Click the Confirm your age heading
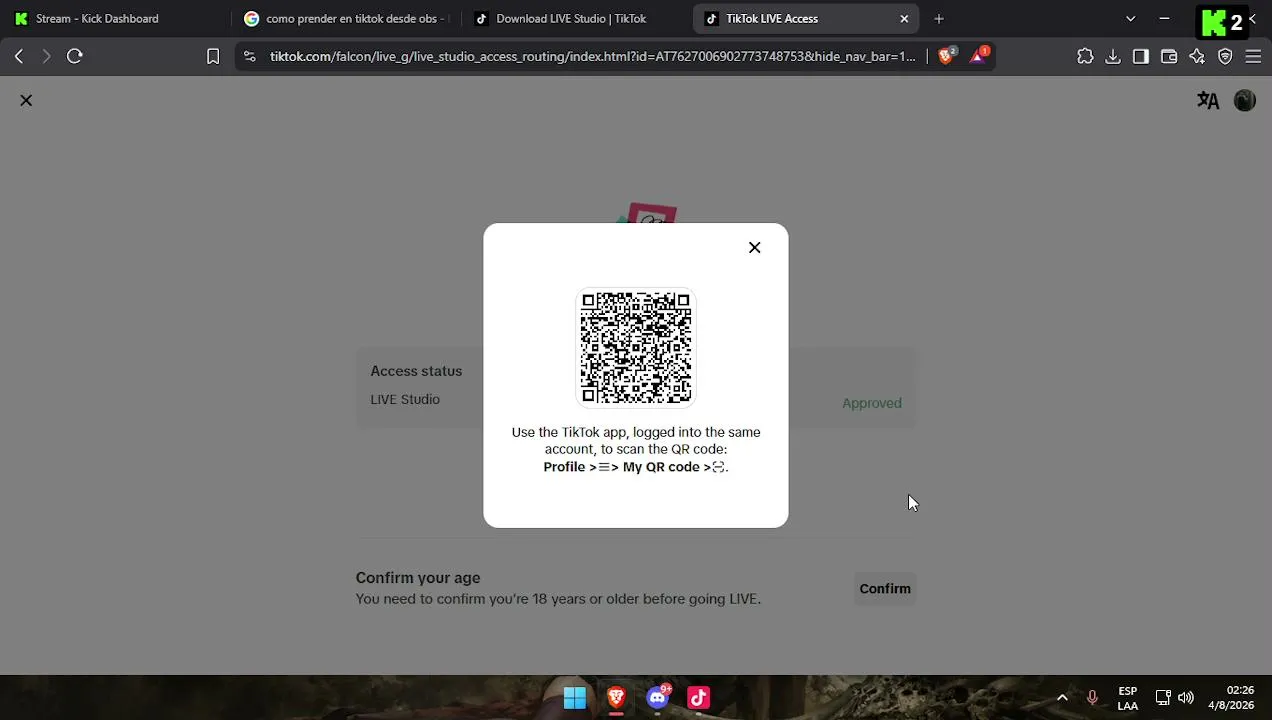Image resolution: width=1272 pixels, height=720 pixels. tap(418, 578)
